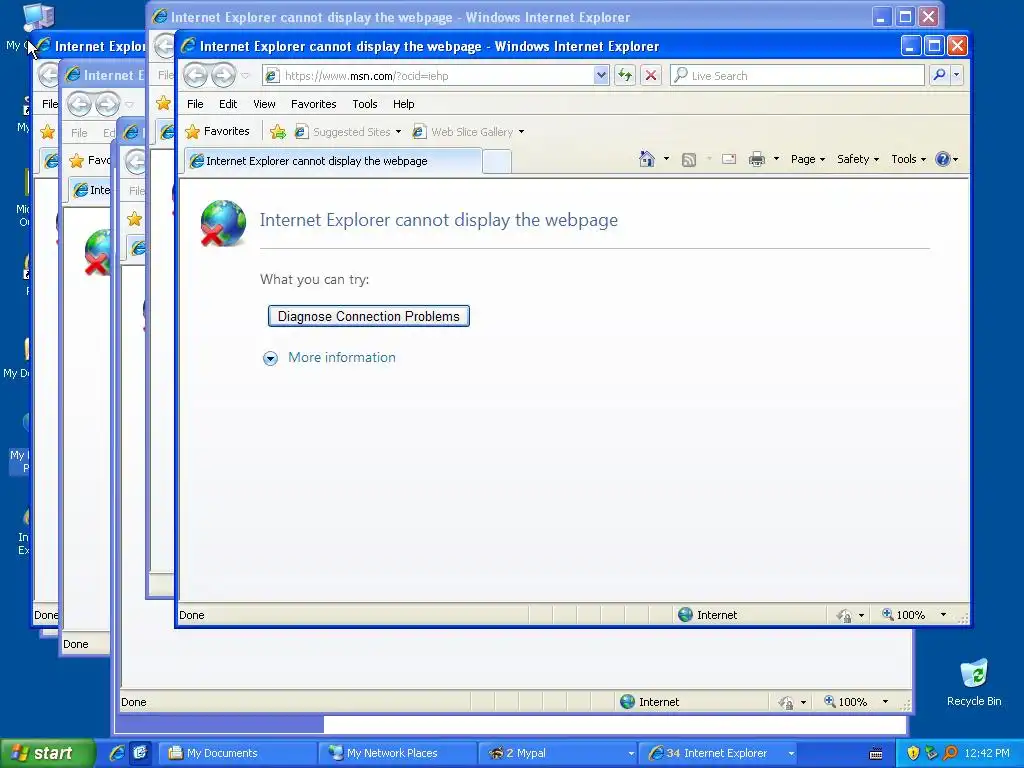Image resolution: width=1024 pixels, height=768 pixels.
Task: Expand the search provider dropdown arrow
Action: (957, 75)
